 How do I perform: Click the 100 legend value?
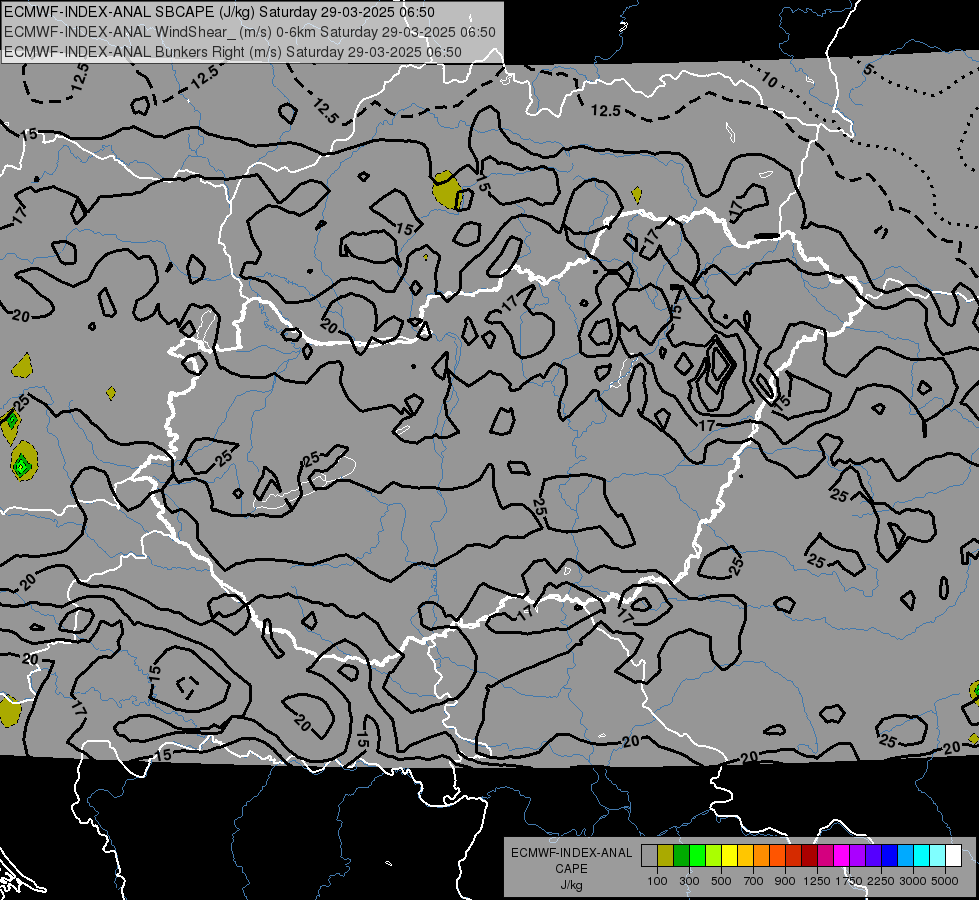[x=657, y=881]
